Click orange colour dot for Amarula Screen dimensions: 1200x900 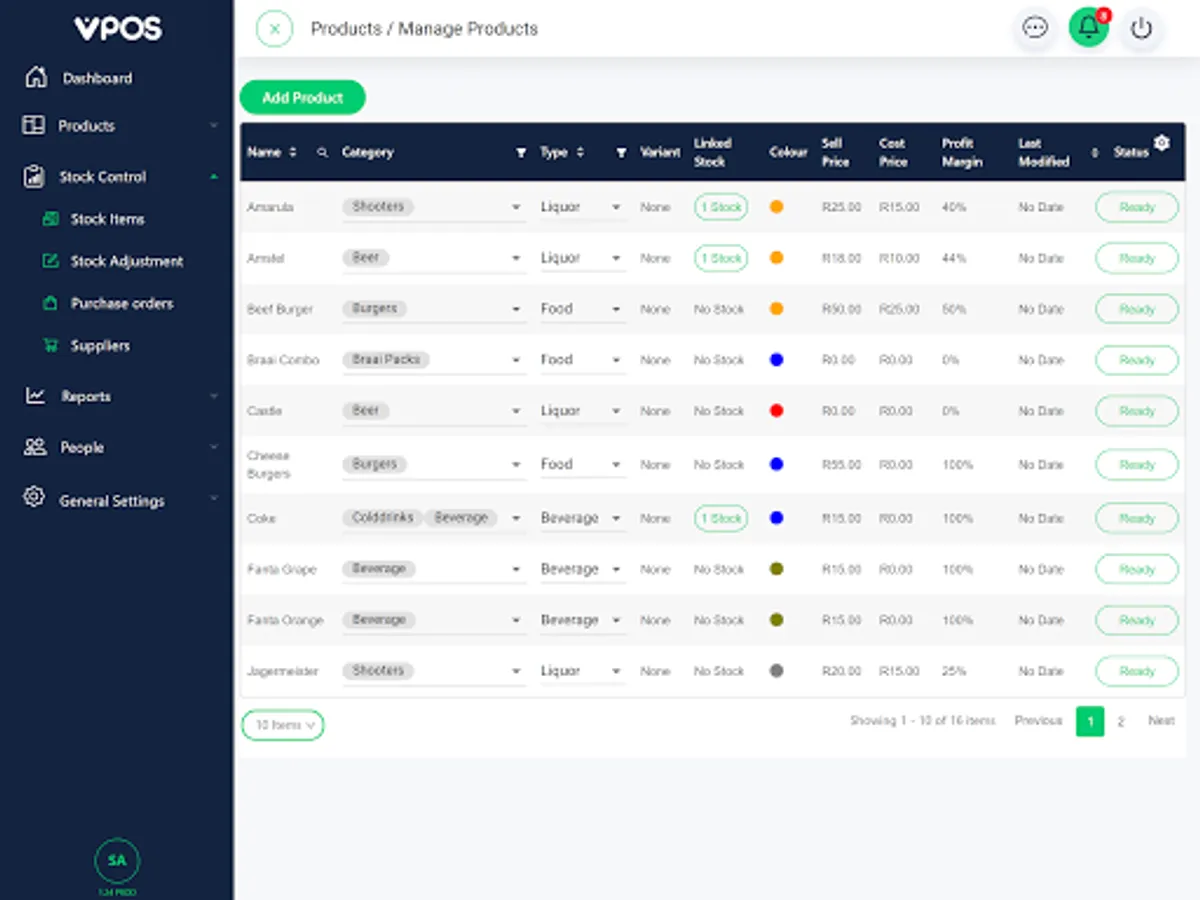(x=776, y=207)
